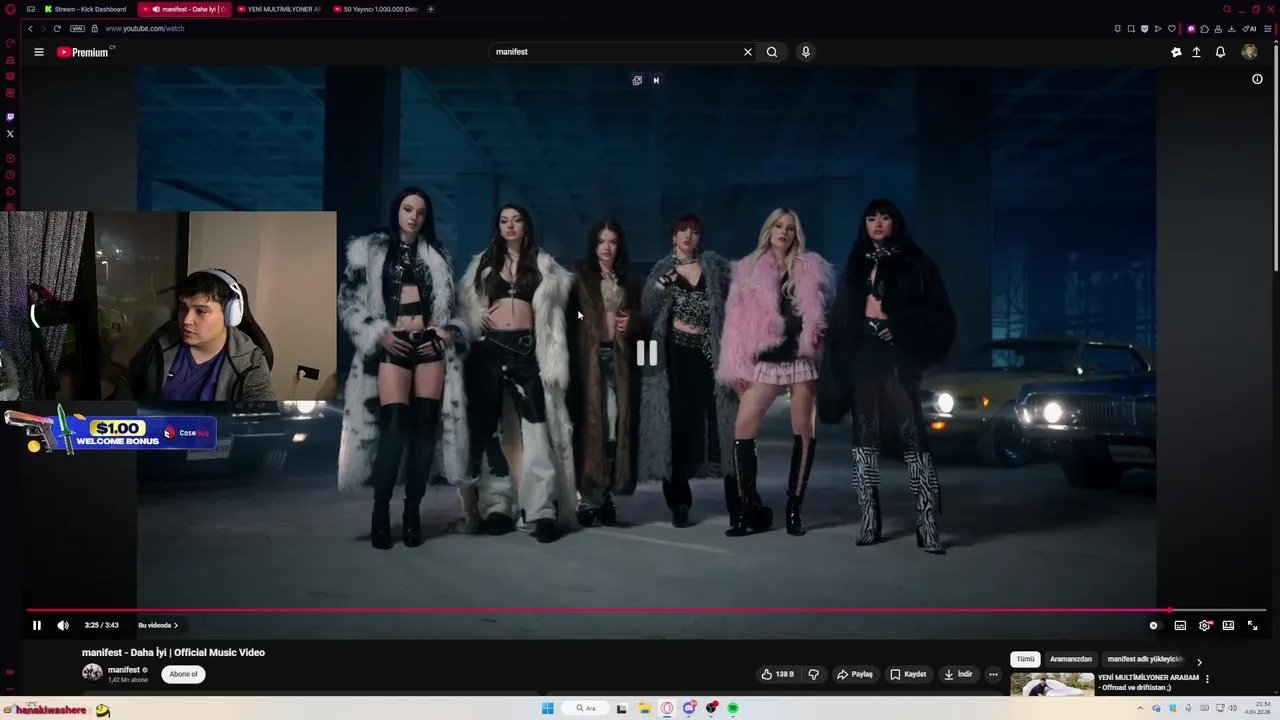Show hidden system tray icons chevron

[x=1140, y=708]
